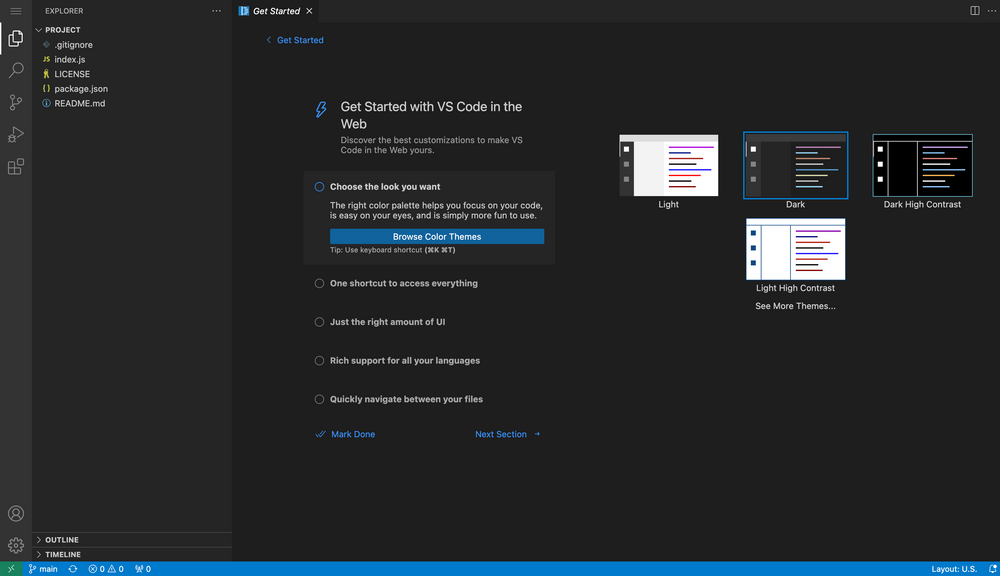Image resolution: width=1000 pixels, height=576 pixels.
Task: Switch to the Get Started tab
Action: point(275,11)
